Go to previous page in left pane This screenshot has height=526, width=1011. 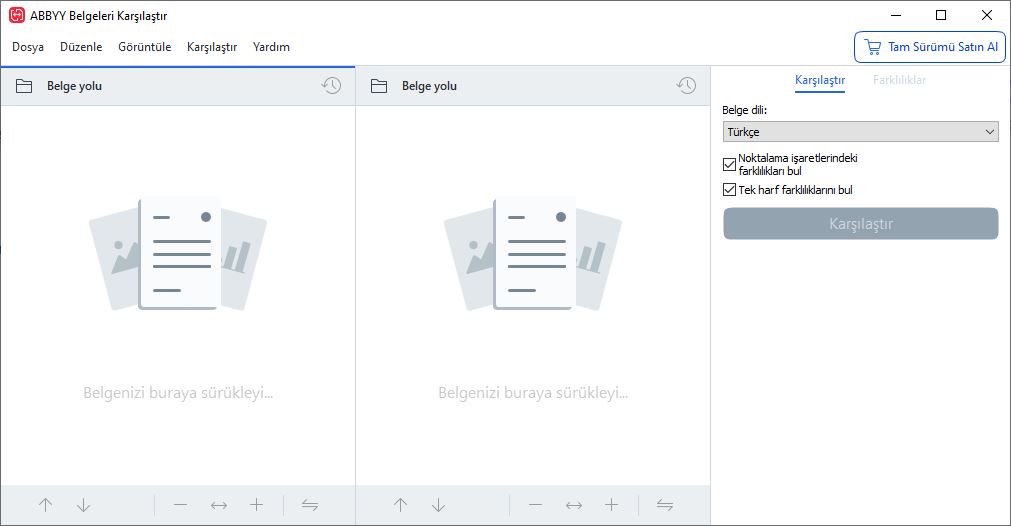[46, 505]
